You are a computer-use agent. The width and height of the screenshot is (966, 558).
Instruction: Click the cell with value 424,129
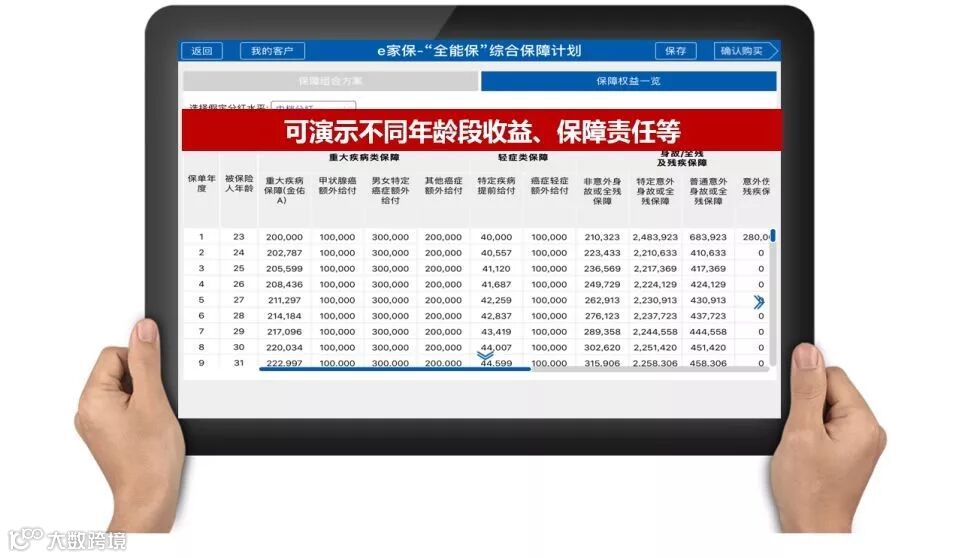tap(708, 285)
